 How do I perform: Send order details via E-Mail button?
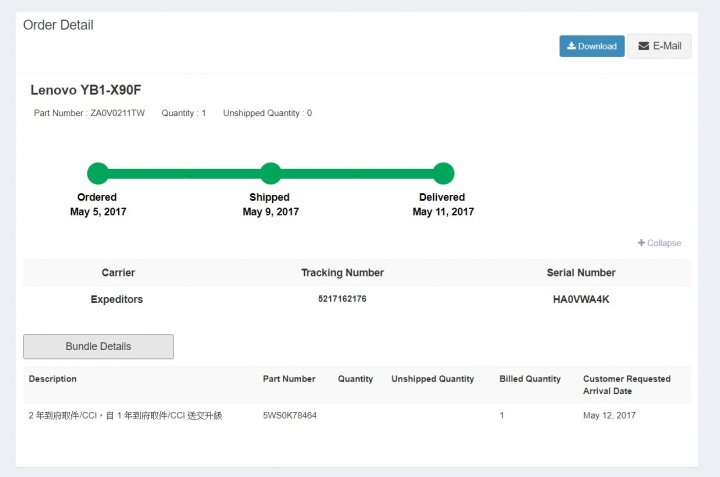(659, 46)
